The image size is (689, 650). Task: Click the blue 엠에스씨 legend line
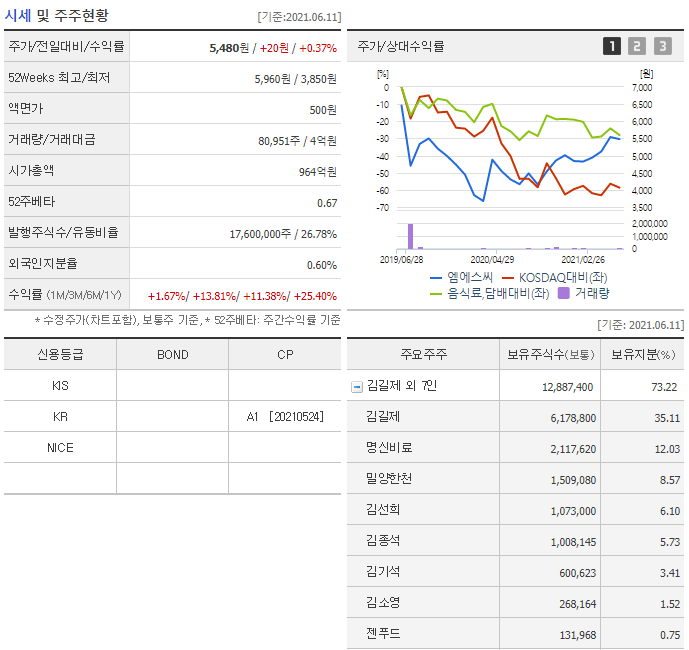tap(435, 278)
